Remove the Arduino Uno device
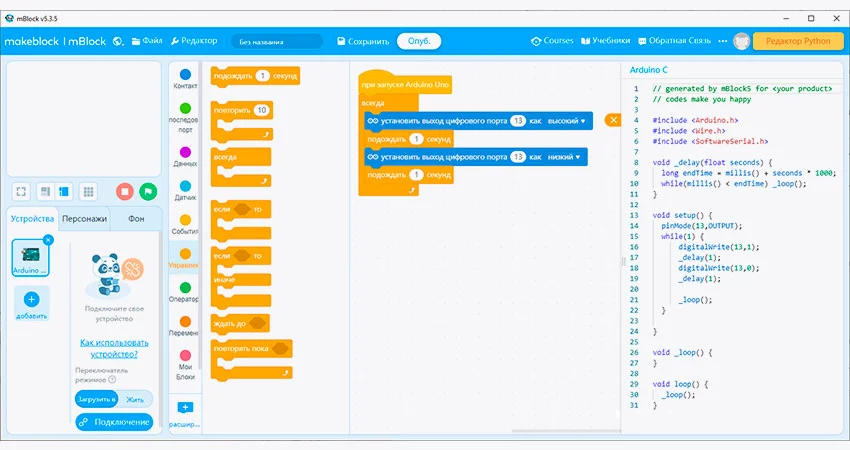Screen dimensions: 850x450 [x=48, y=240]
